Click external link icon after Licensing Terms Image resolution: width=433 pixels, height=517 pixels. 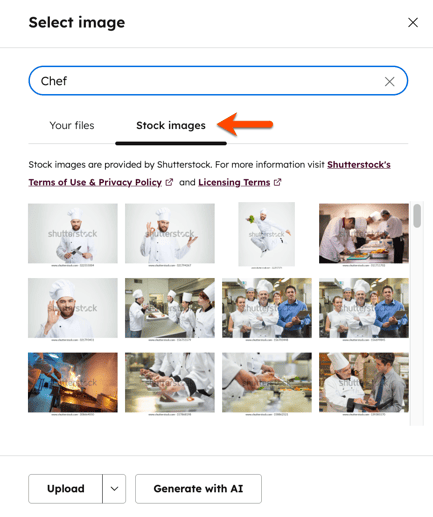pos(277,182)
